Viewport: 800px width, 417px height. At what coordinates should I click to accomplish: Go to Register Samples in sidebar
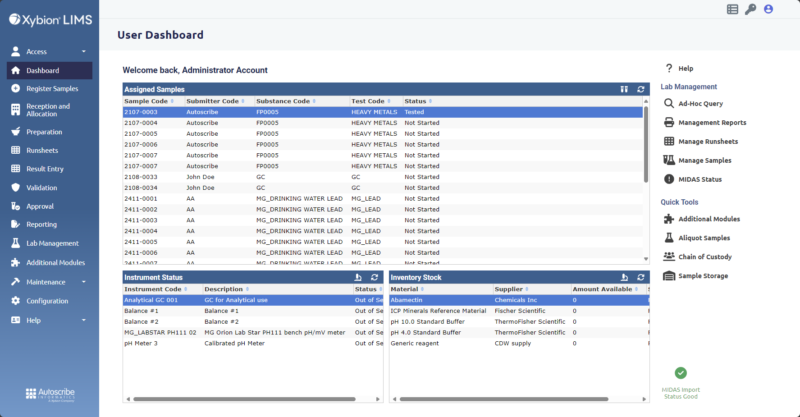coord(50,89)
